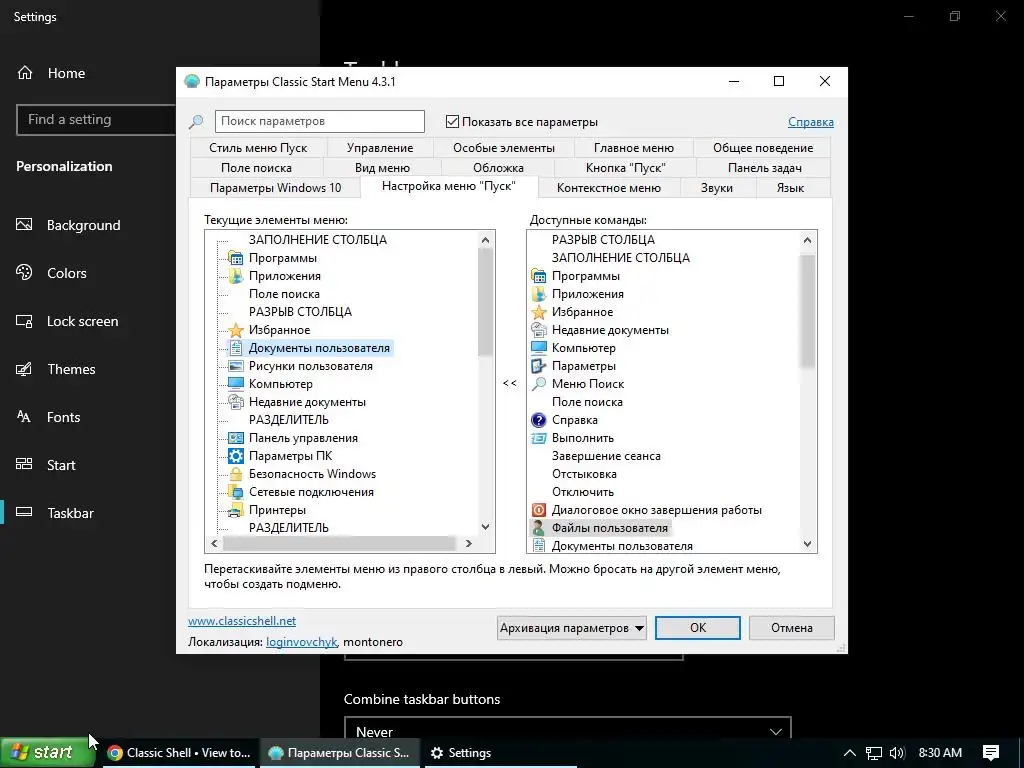Screen dimensions: 1024x768
Task: Switch to Settings window taskbar button
Action: tap(500, 753)
